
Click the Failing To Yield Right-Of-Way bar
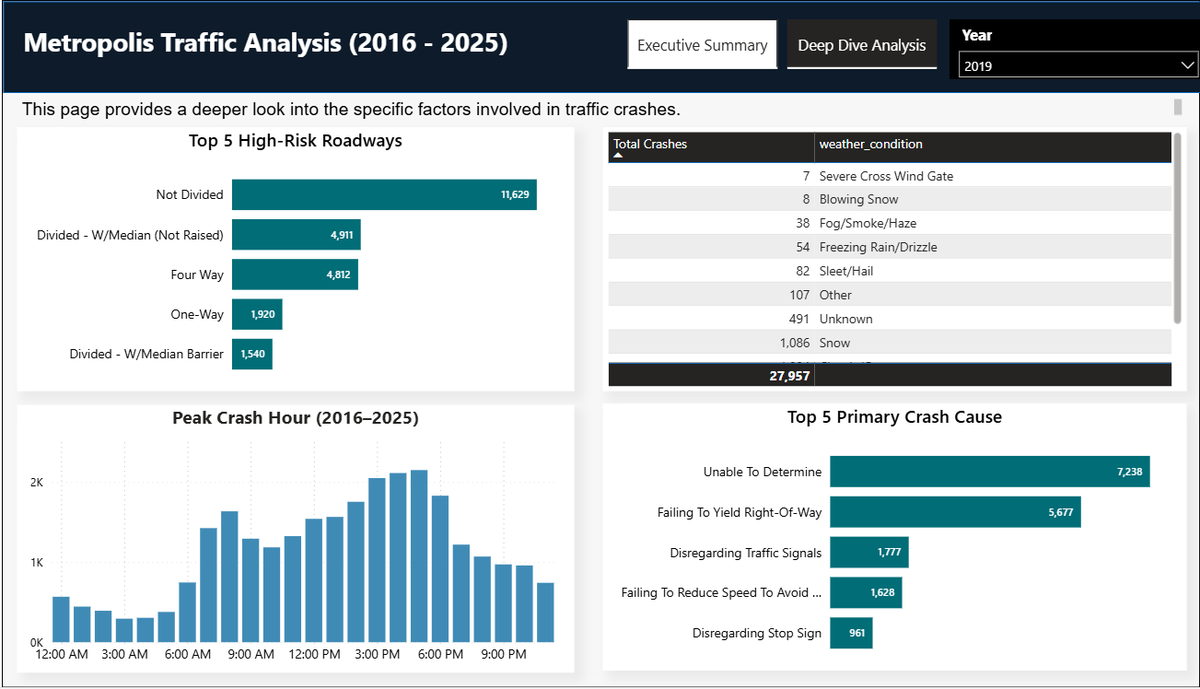click(955, 511)
